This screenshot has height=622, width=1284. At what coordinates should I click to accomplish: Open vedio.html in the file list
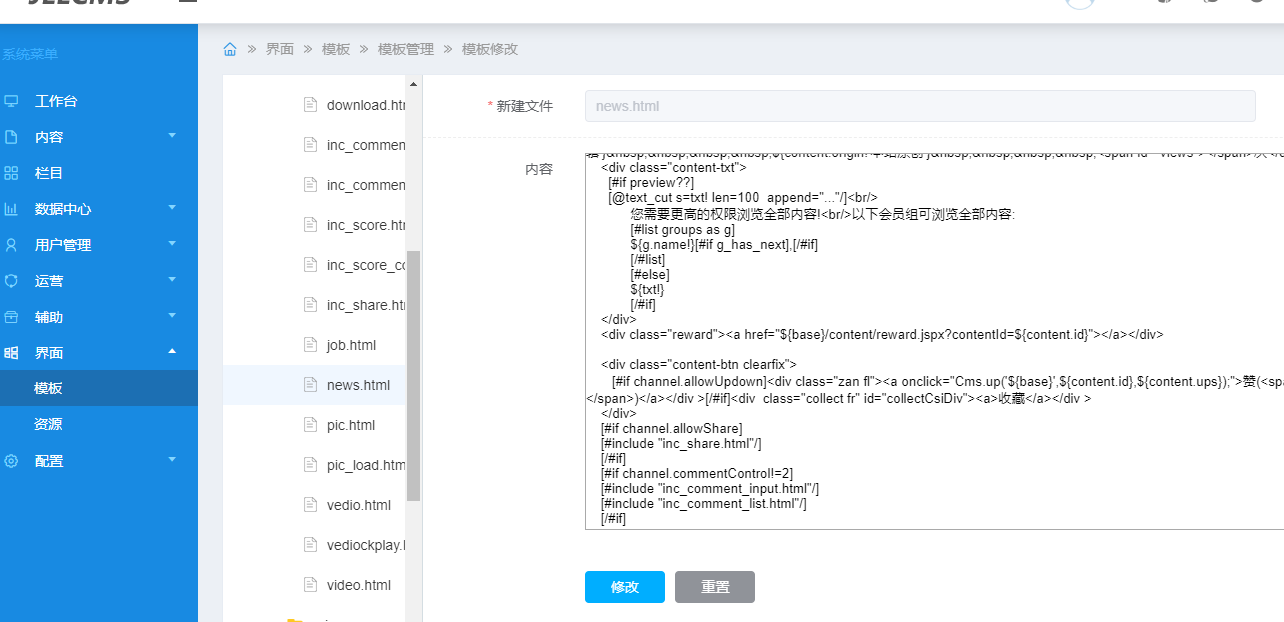(x=359, y=505)
